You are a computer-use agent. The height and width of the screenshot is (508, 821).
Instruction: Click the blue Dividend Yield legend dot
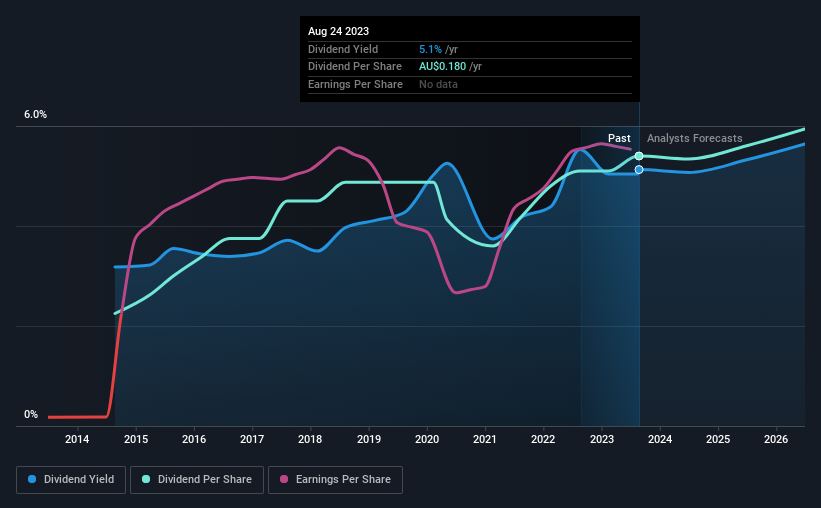click(32, 479)
